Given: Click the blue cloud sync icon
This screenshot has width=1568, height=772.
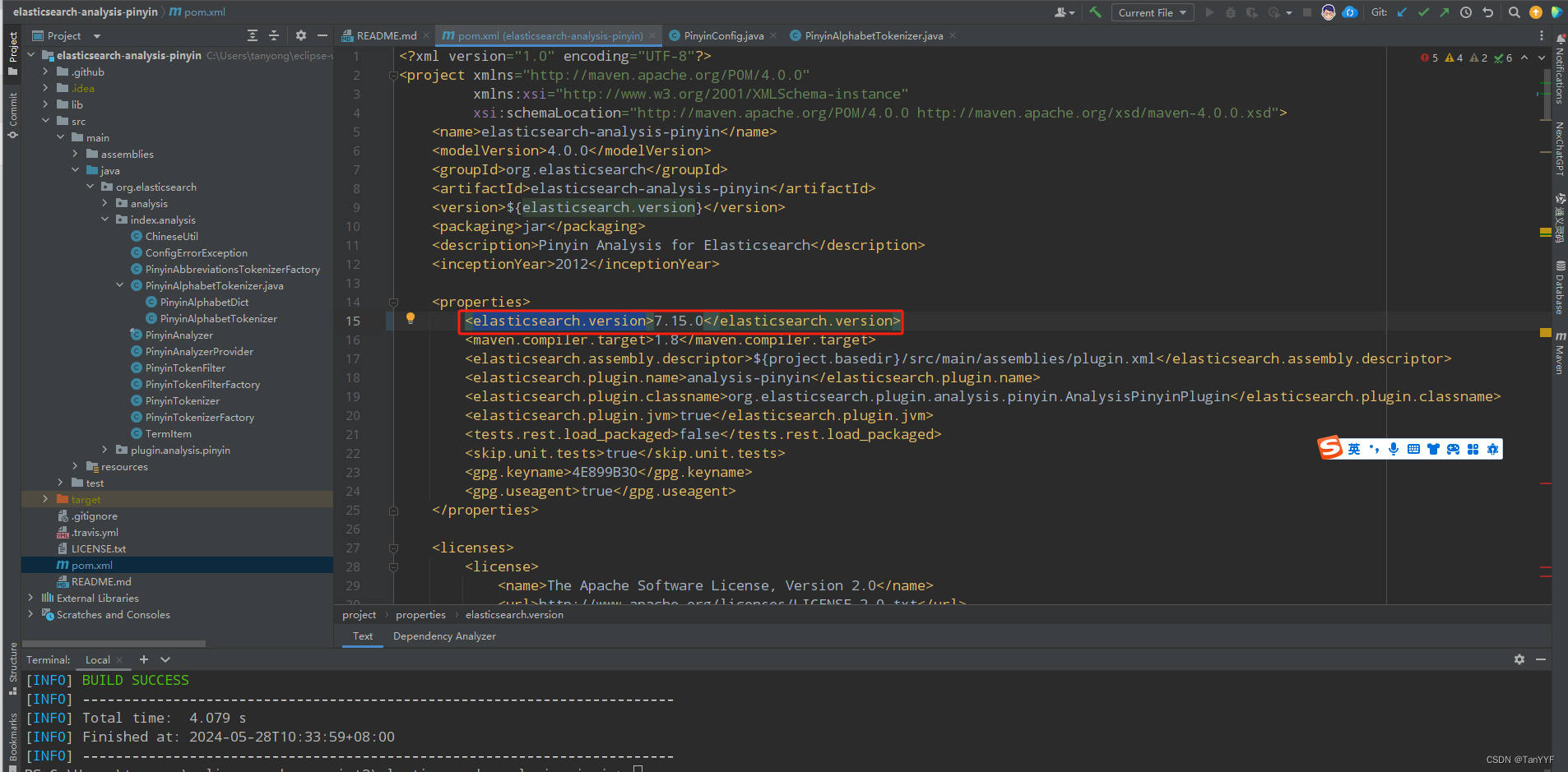Looking at the screenshot, I should coord(1350,12).
